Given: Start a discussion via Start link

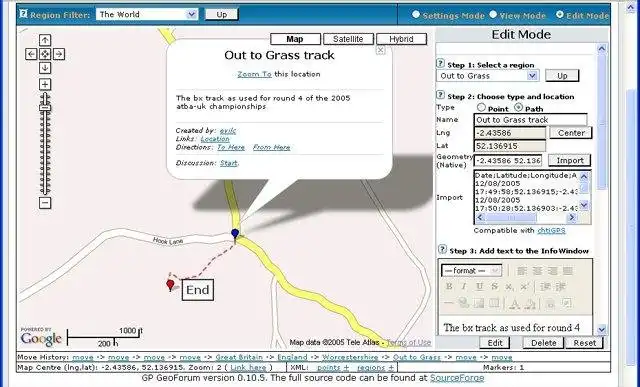Looking at the screenshot, I should (x=229, y=163).
